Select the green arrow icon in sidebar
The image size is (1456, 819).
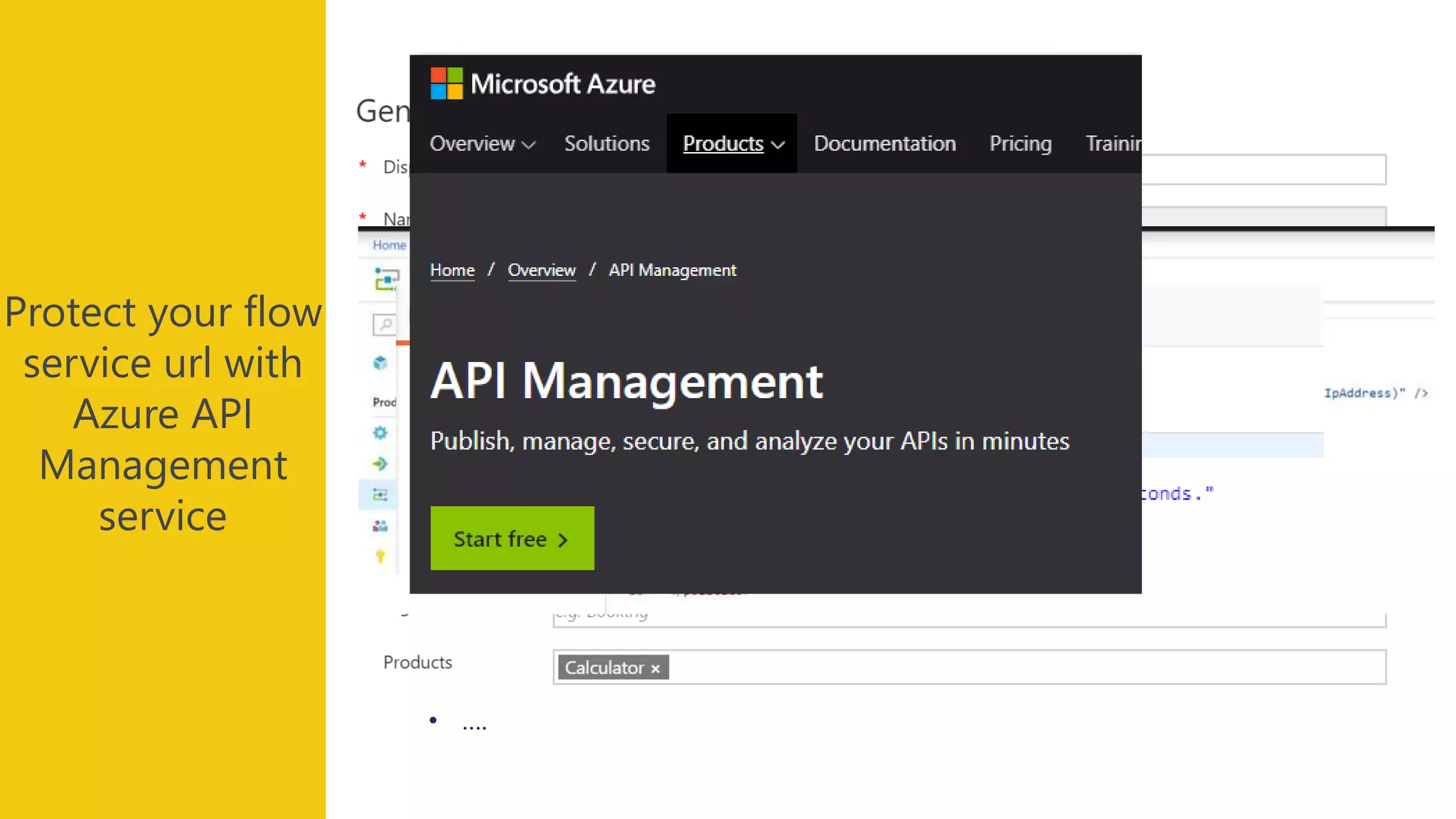(x=380, y=464)
